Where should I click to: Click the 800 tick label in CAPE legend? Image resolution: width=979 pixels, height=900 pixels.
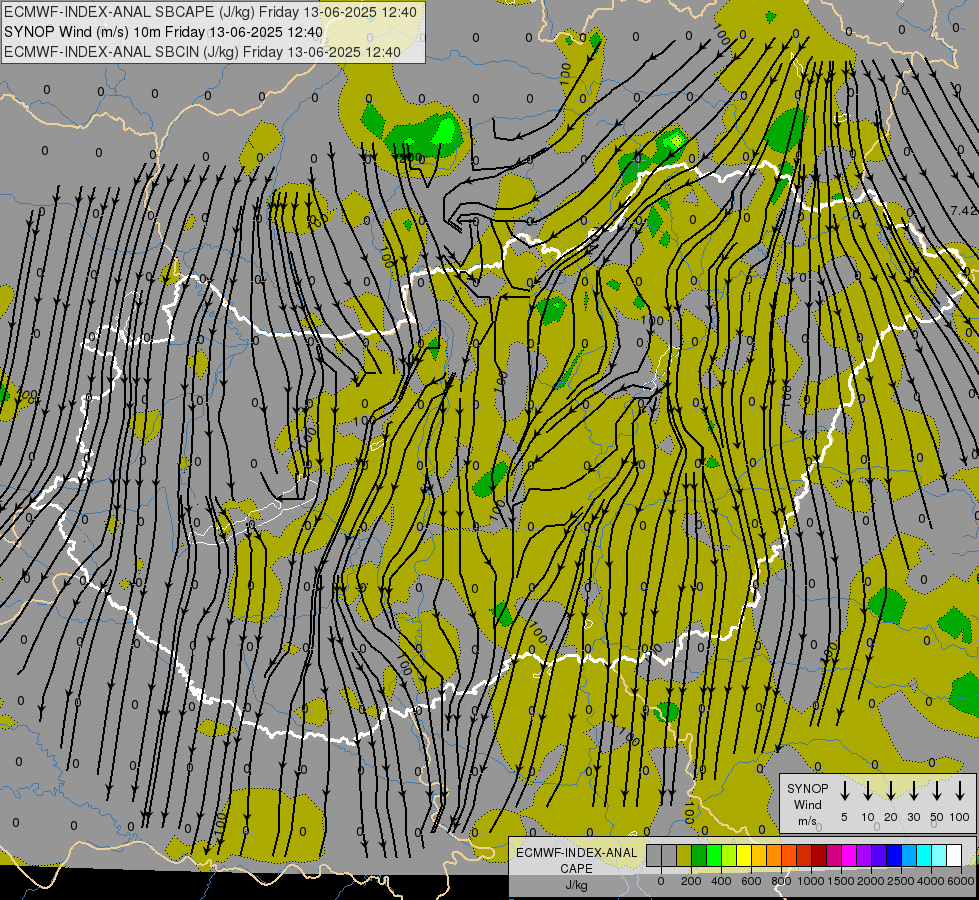click(781, 881)
